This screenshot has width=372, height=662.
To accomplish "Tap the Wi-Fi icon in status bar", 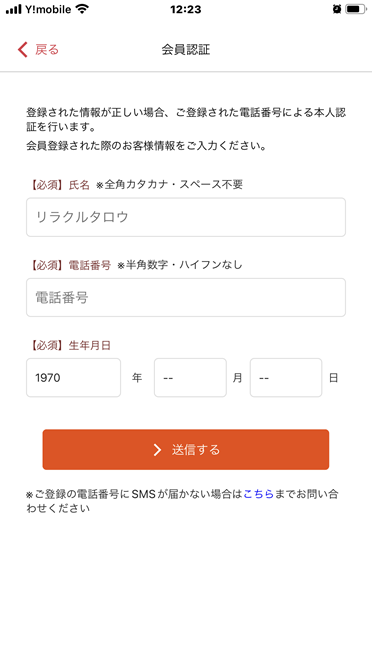I will 82,9.
